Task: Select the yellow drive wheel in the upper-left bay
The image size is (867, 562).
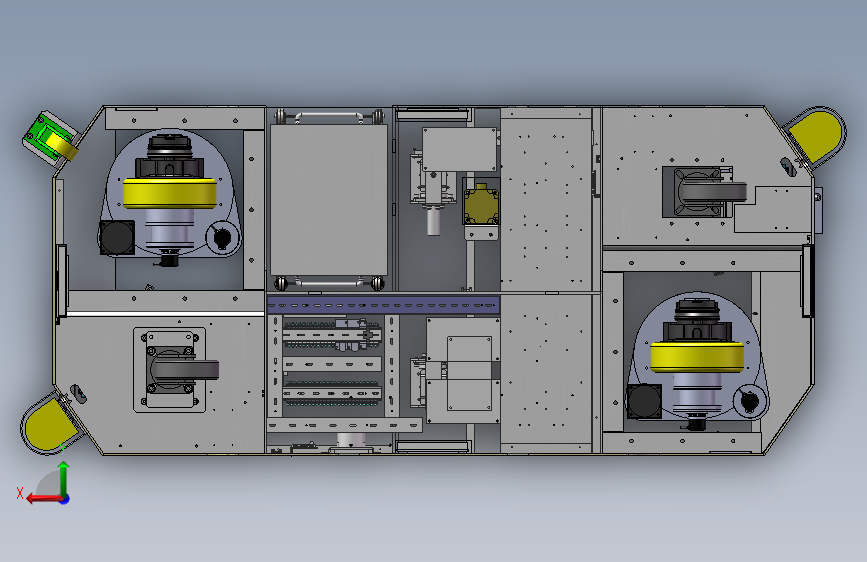Action: click(169, 193)
